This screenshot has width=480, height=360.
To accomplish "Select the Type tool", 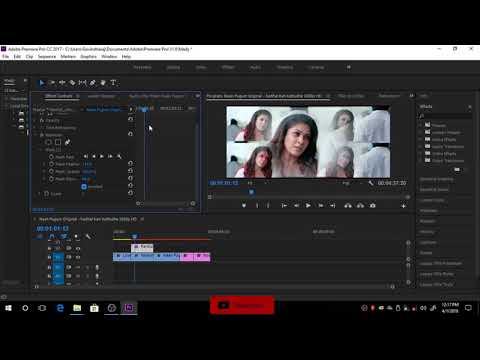I will 113,83.
